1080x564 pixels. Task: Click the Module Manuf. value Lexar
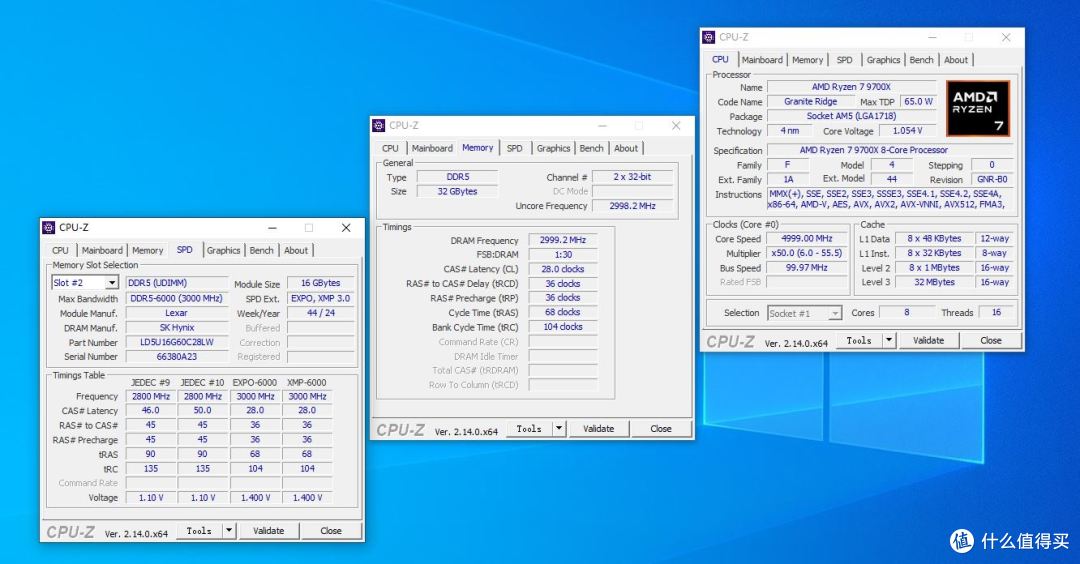click(177, 313)
